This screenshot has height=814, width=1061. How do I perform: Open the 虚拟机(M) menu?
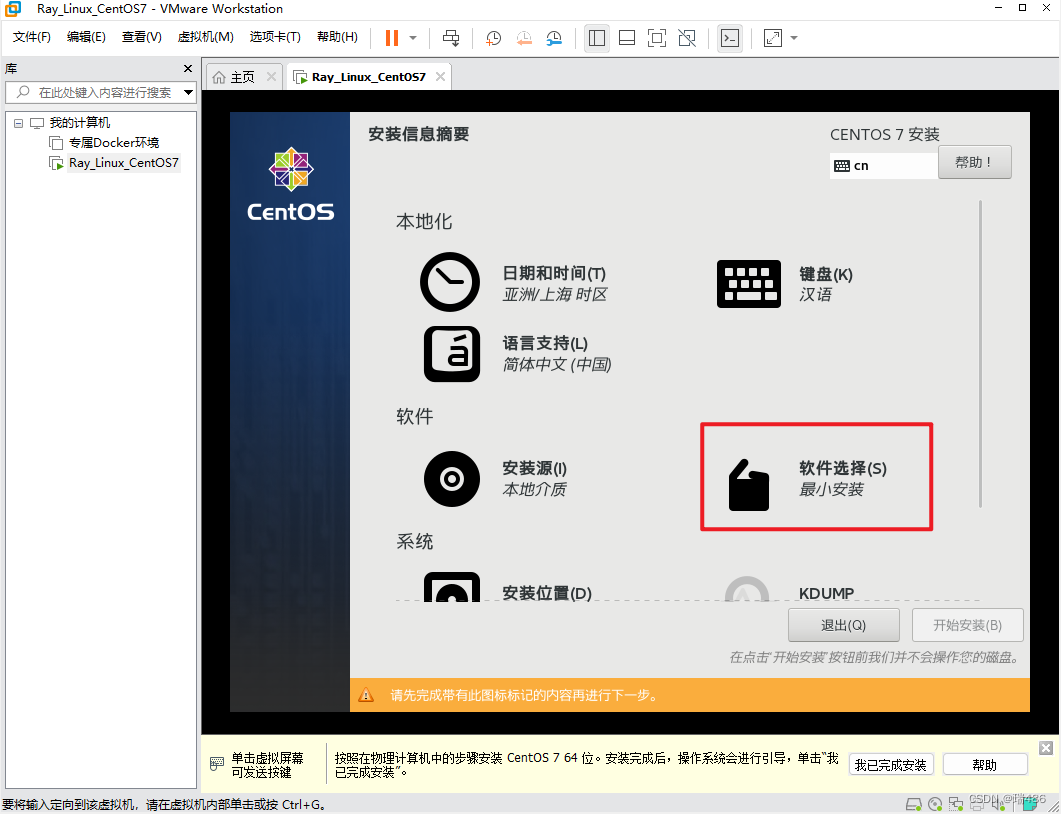tap(205, 36)
